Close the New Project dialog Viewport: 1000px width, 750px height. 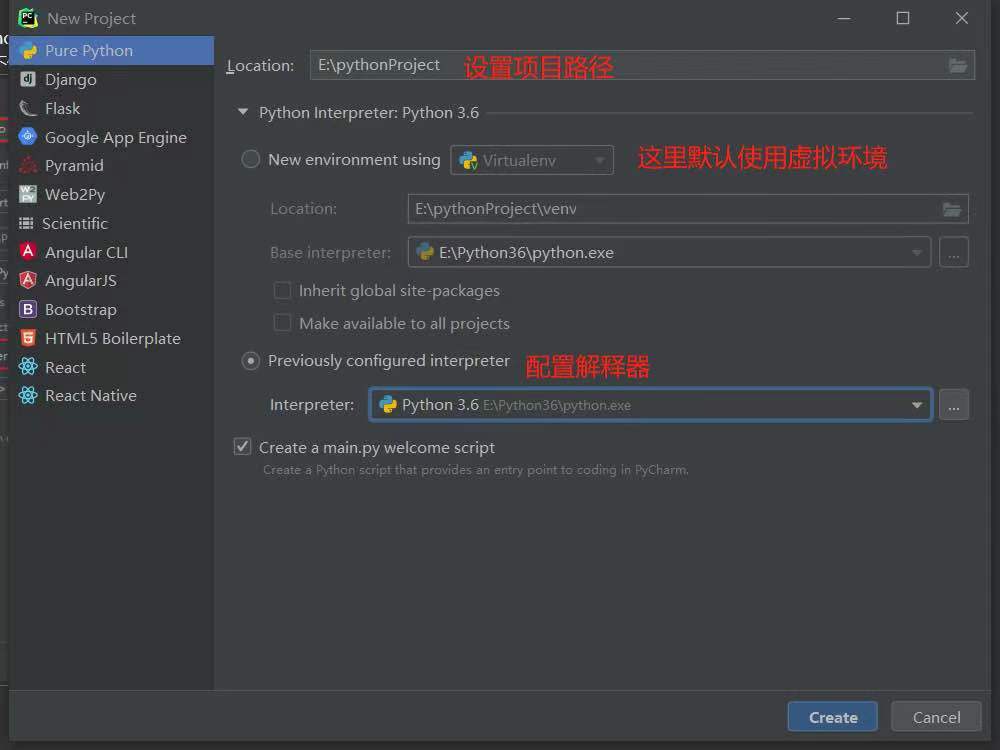962,18
